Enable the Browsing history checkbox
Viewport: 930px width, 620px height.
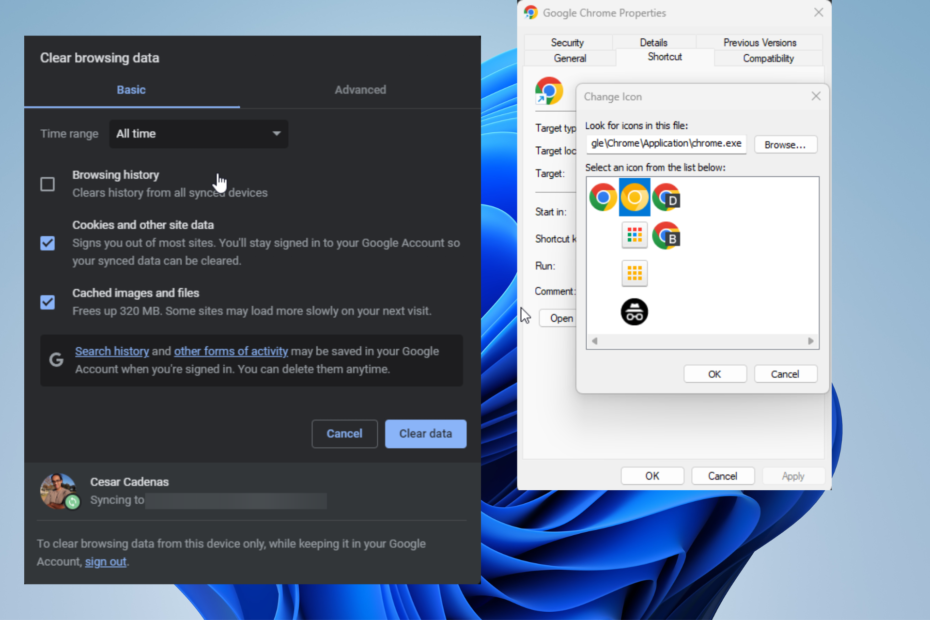[x=47, y=184]
